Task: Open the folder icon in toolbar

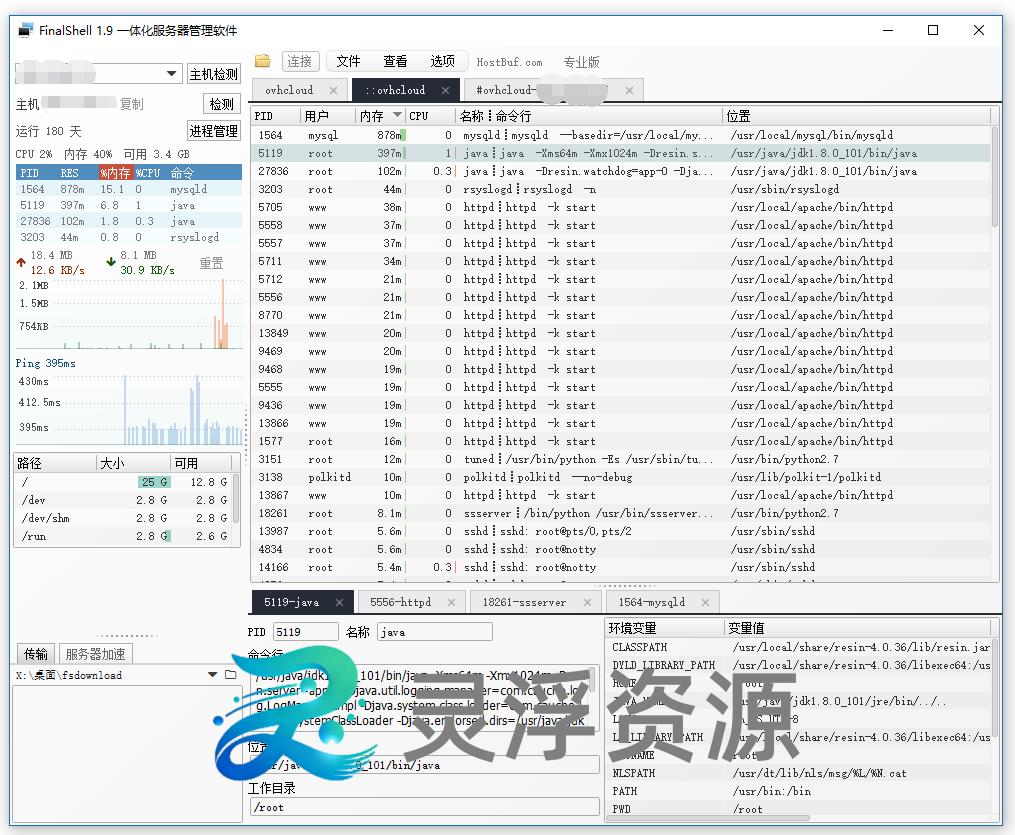Action: point(262,61)
